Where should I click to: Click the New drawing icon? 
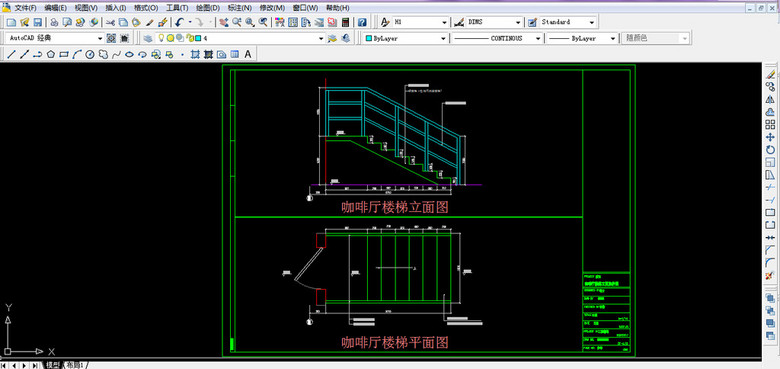click(x=11, y=22)
